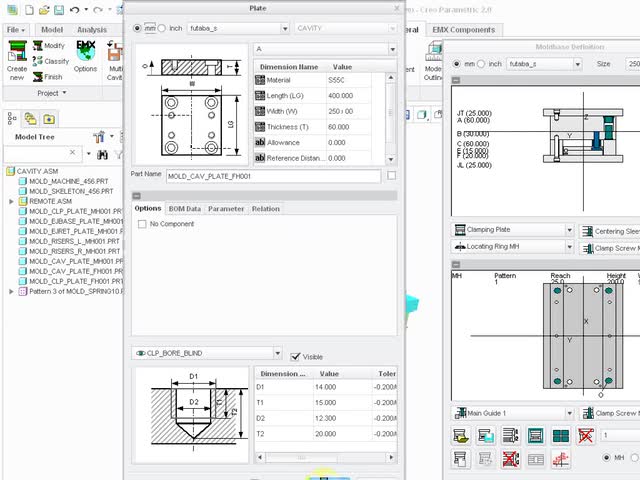
Task: Open the CLP_BORE_BLIND dropdown
Action: click(275, 353)
